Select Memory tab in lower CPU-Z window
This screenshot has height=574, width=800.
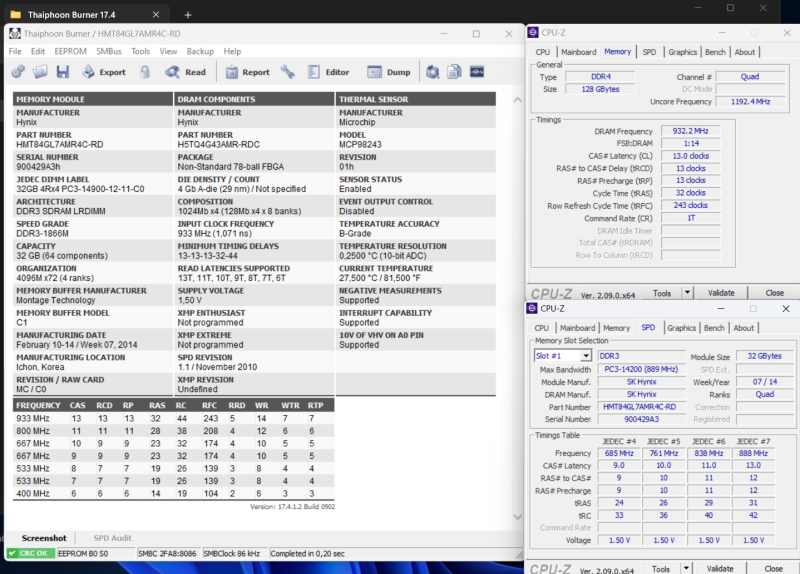pos(616,328)
